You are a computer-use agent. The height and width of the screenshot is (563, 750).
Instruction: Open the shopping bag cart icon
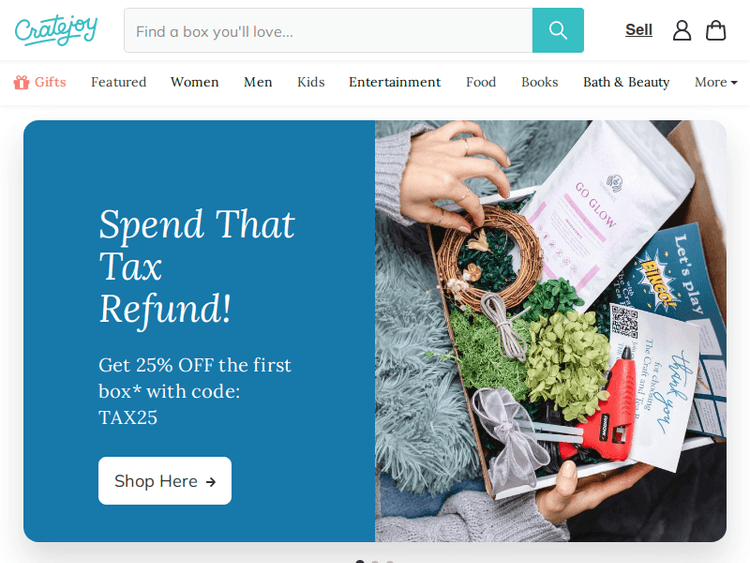point(716,30)
